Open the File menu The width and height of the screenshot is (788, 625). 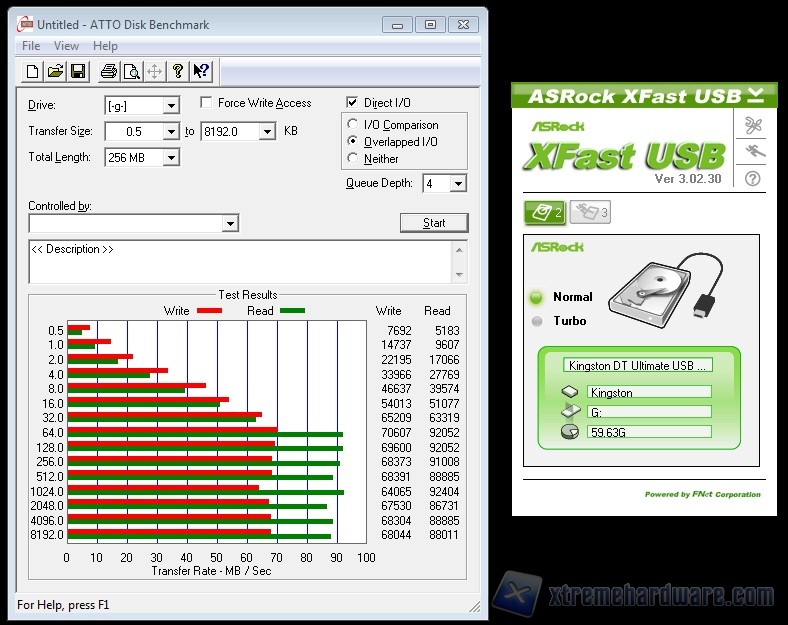(31, 46)
